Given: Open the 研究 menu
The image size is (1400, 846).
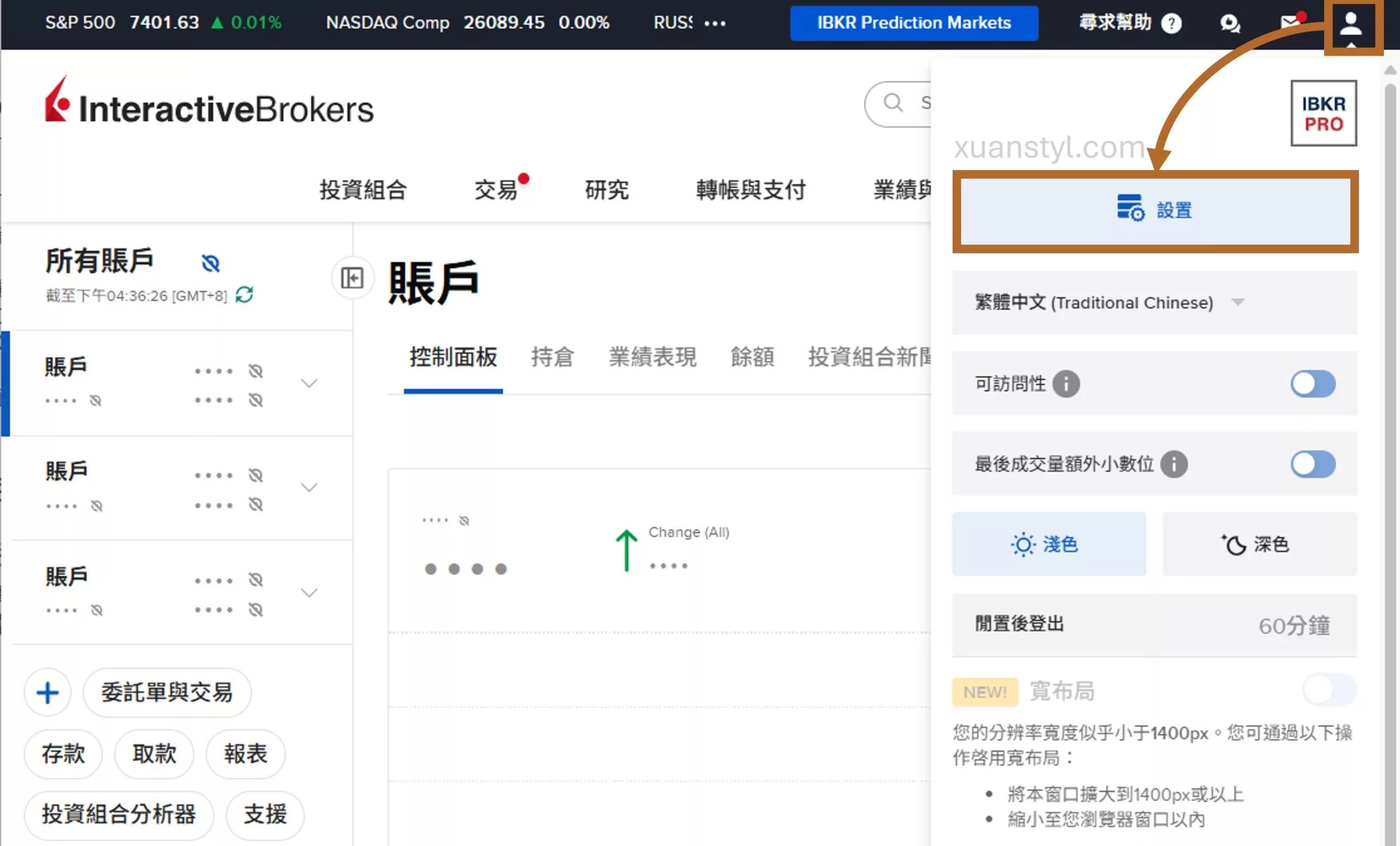Looking at the screenshot, I should click(x=607, y=190).
